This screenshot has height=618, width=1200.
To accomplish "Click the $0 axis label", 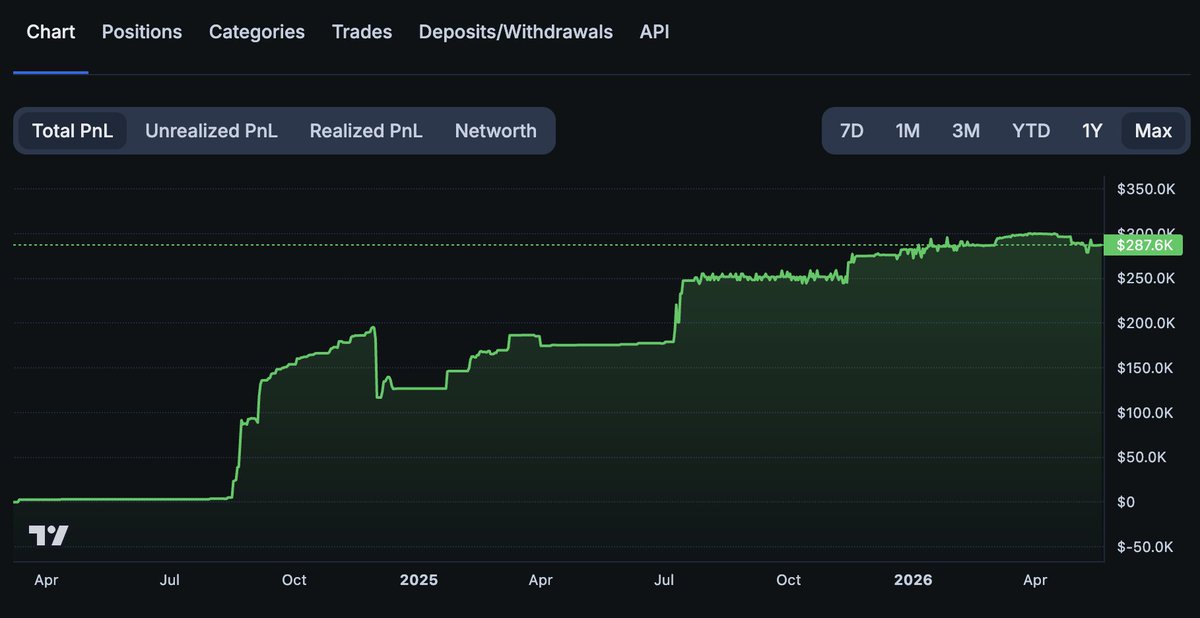I will click(x=1126, y=502).
